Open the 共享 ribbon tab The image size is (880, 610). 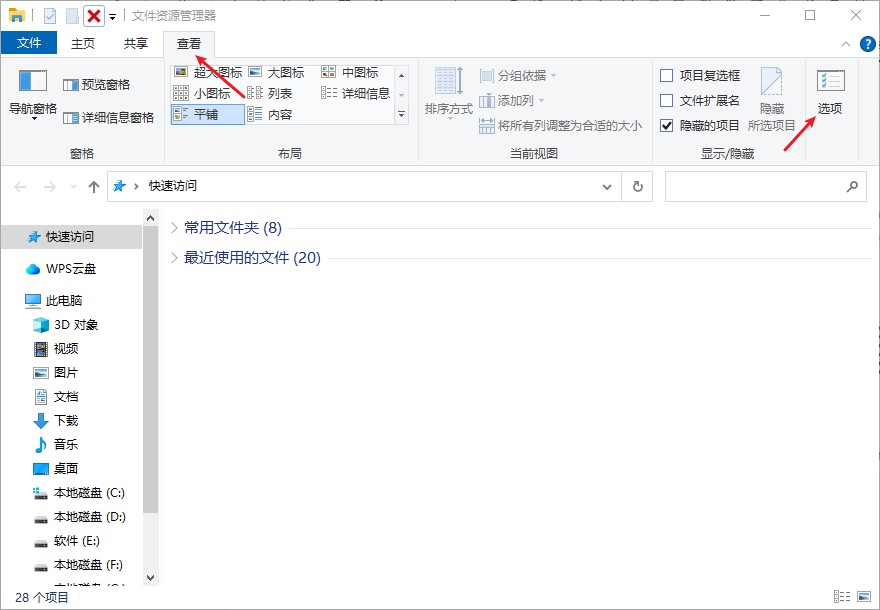[135, 43]
